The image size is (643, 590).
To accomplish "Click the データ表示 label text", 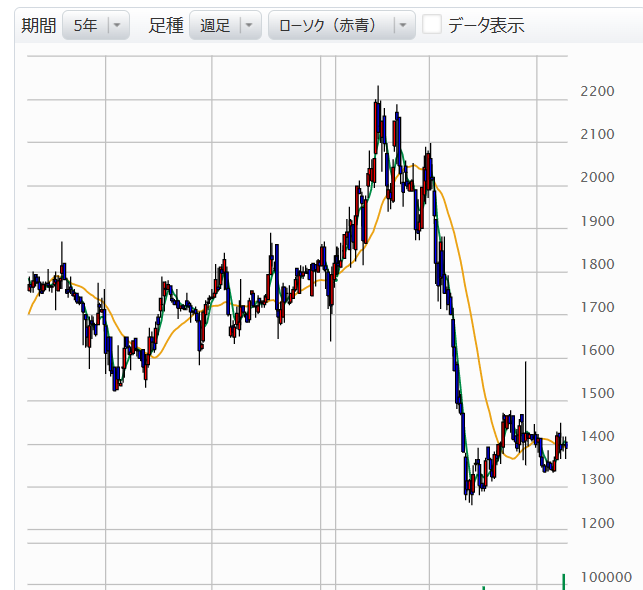I will click(x=486, y=25).
